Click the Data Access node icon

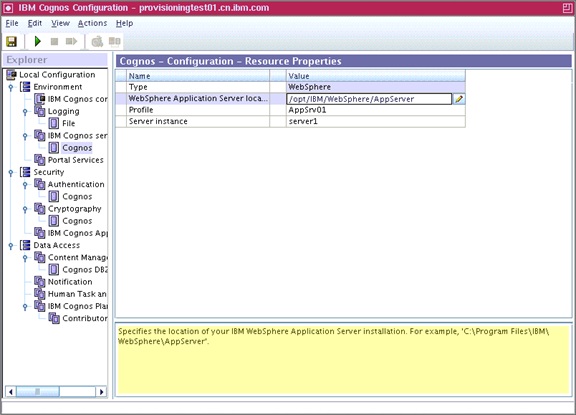25,245
